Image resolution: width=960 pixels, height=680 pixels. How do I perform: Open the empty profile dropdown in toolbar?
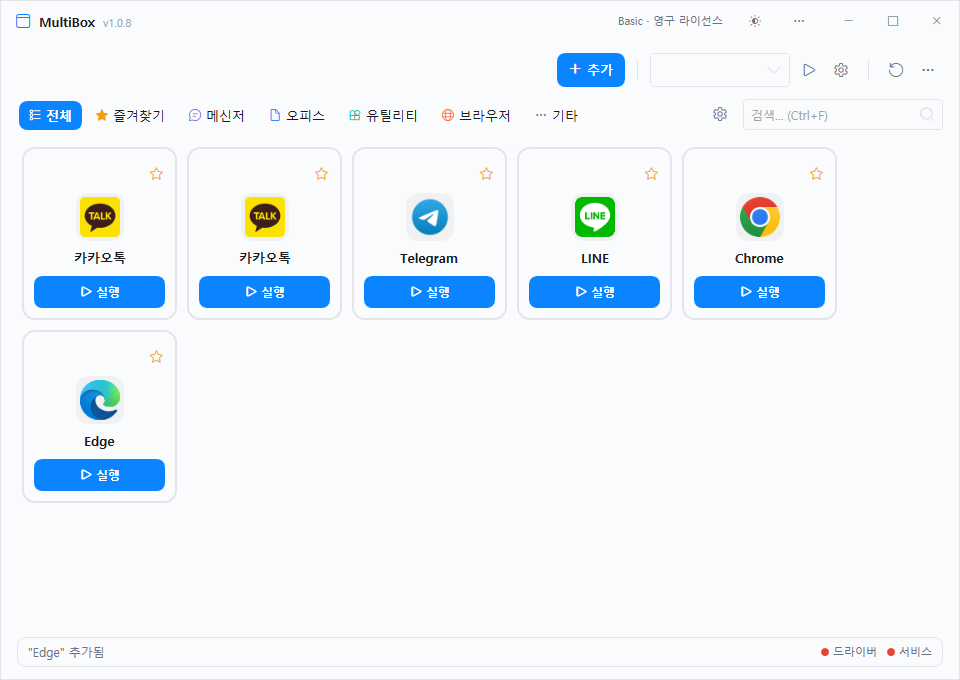(x=719, y=70)
